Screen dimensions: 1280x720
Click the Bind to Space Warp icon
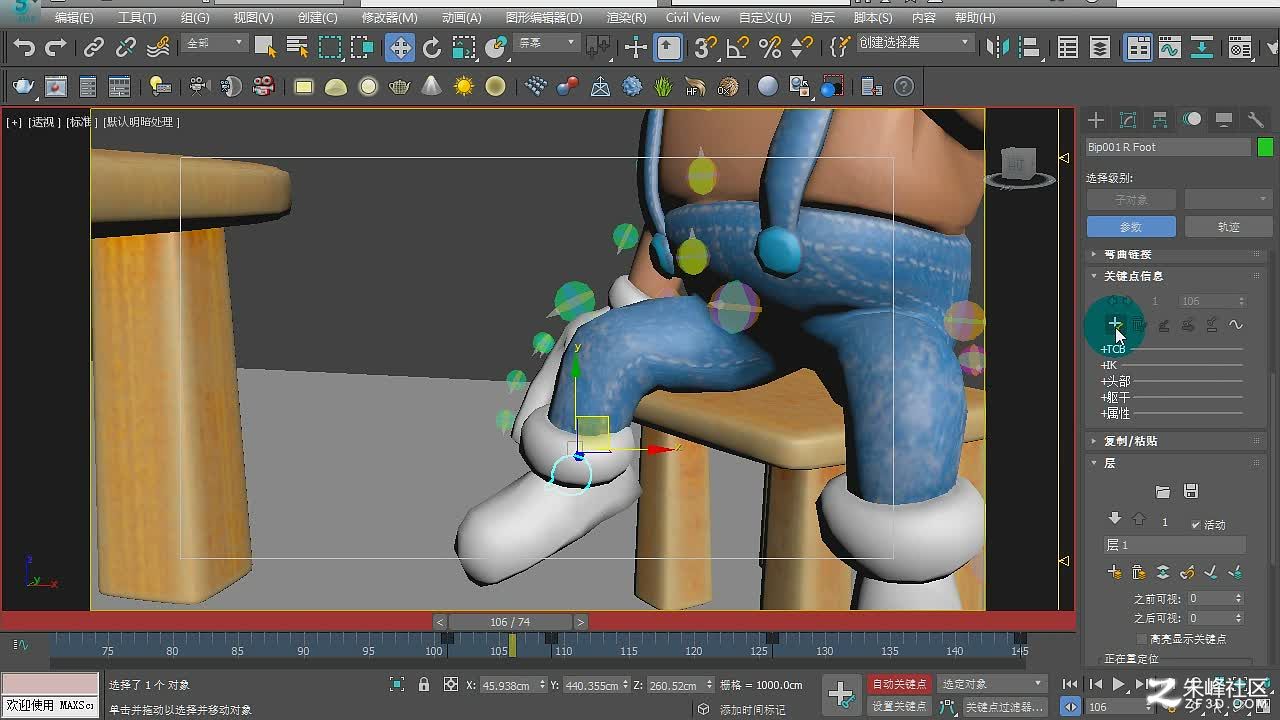158,47
